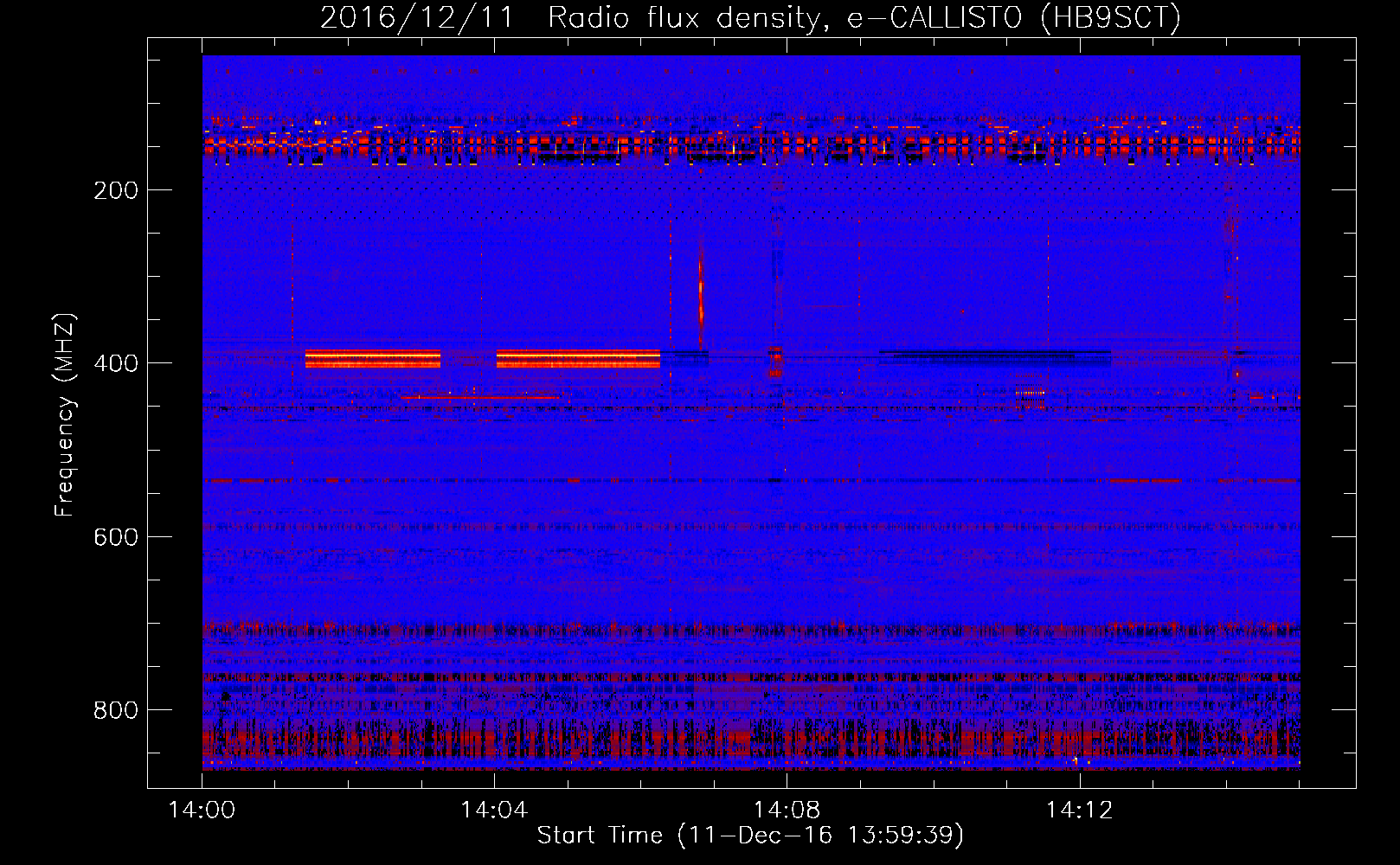The image size is (1400, 865).
Task: Click the vertical red burst streak above 400 MHz
Action: [701, 294]
